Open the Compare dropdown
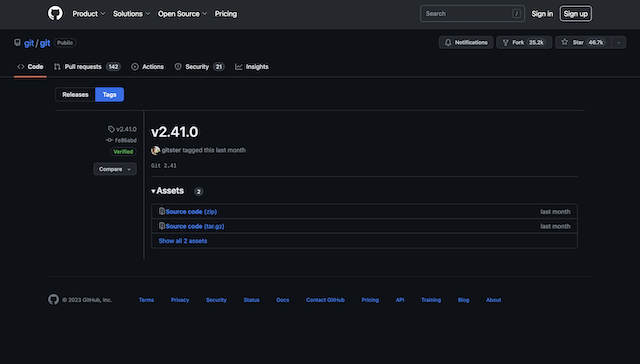The height and width of the screenshot is (364, 640). click(x=115, y=169)
